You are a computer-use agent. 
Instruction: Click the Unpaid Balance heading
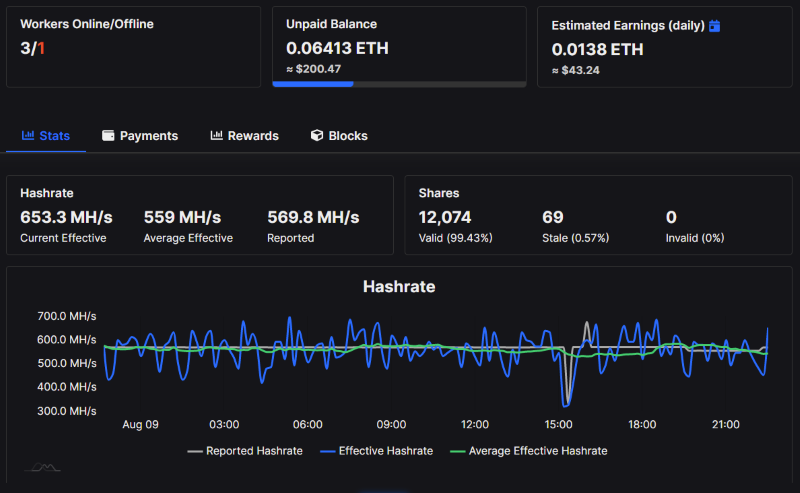(x=331, y=24)
